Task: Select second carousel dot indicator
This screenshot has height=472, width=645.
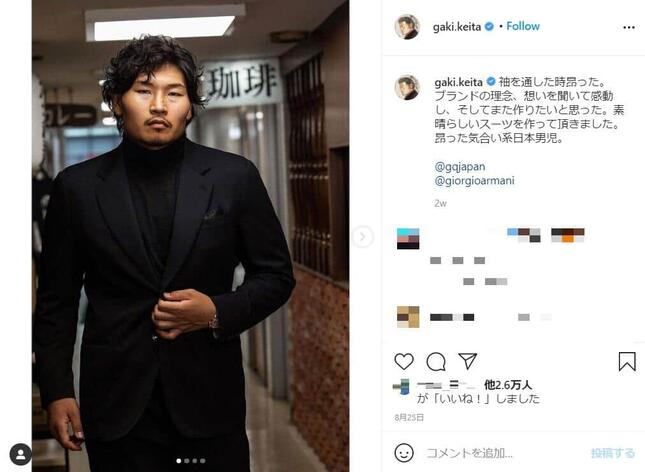Action: (x=187, y=461)
